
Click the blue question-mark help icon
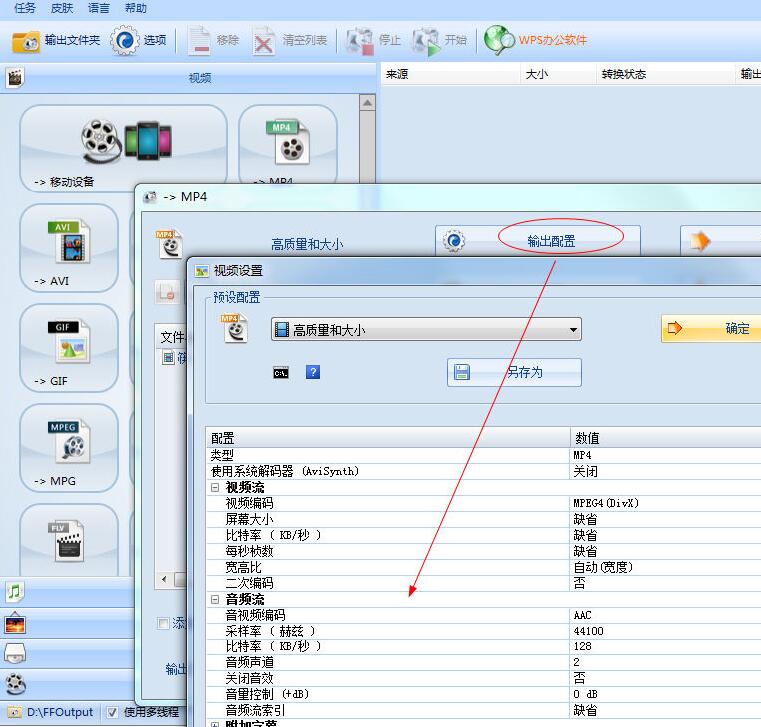click(313, 372)
